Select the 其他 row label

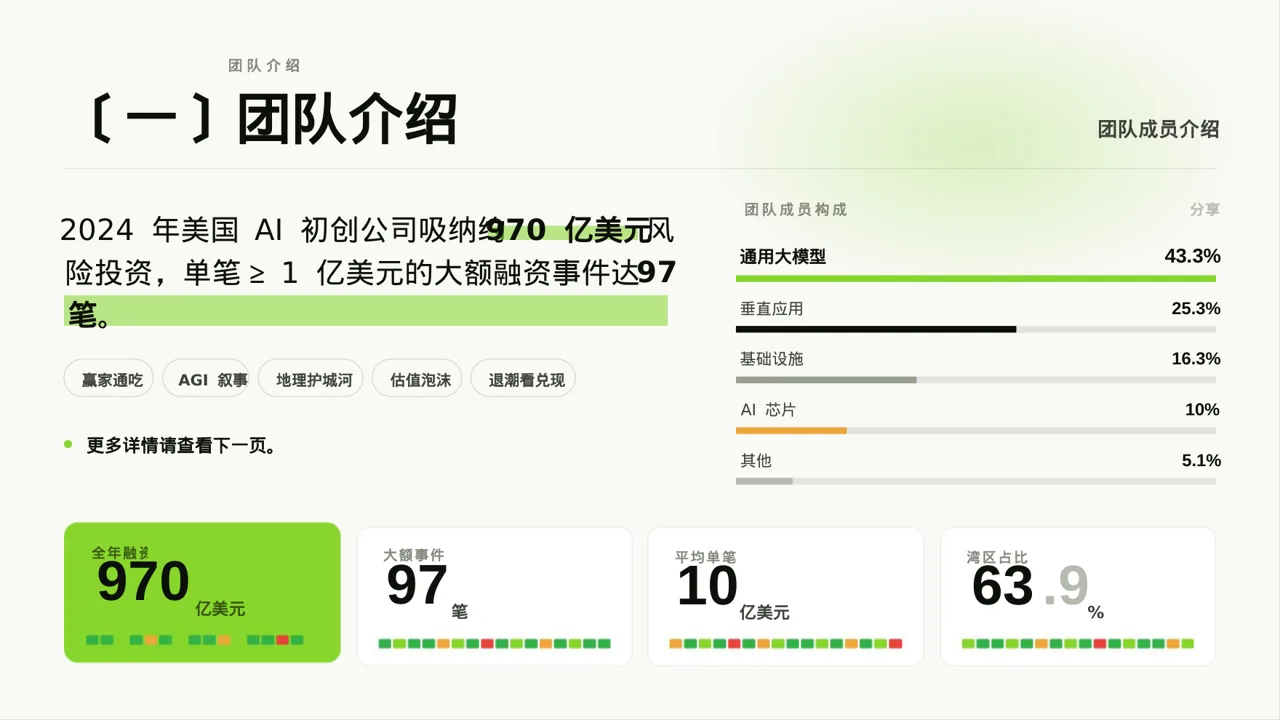point(756,461)
